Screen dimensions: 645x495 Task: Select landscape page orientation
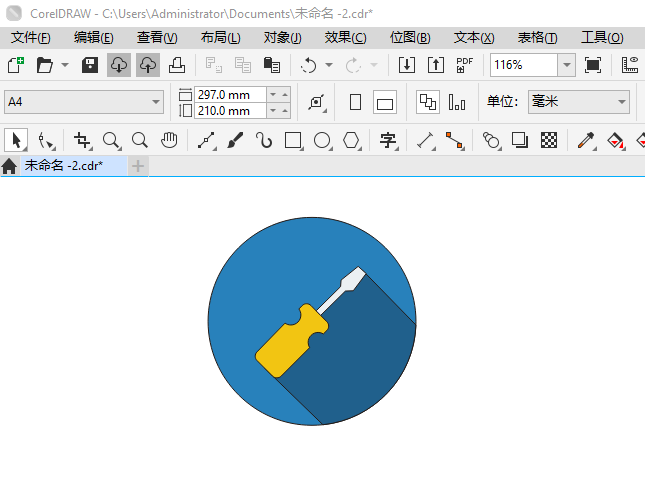385,102
